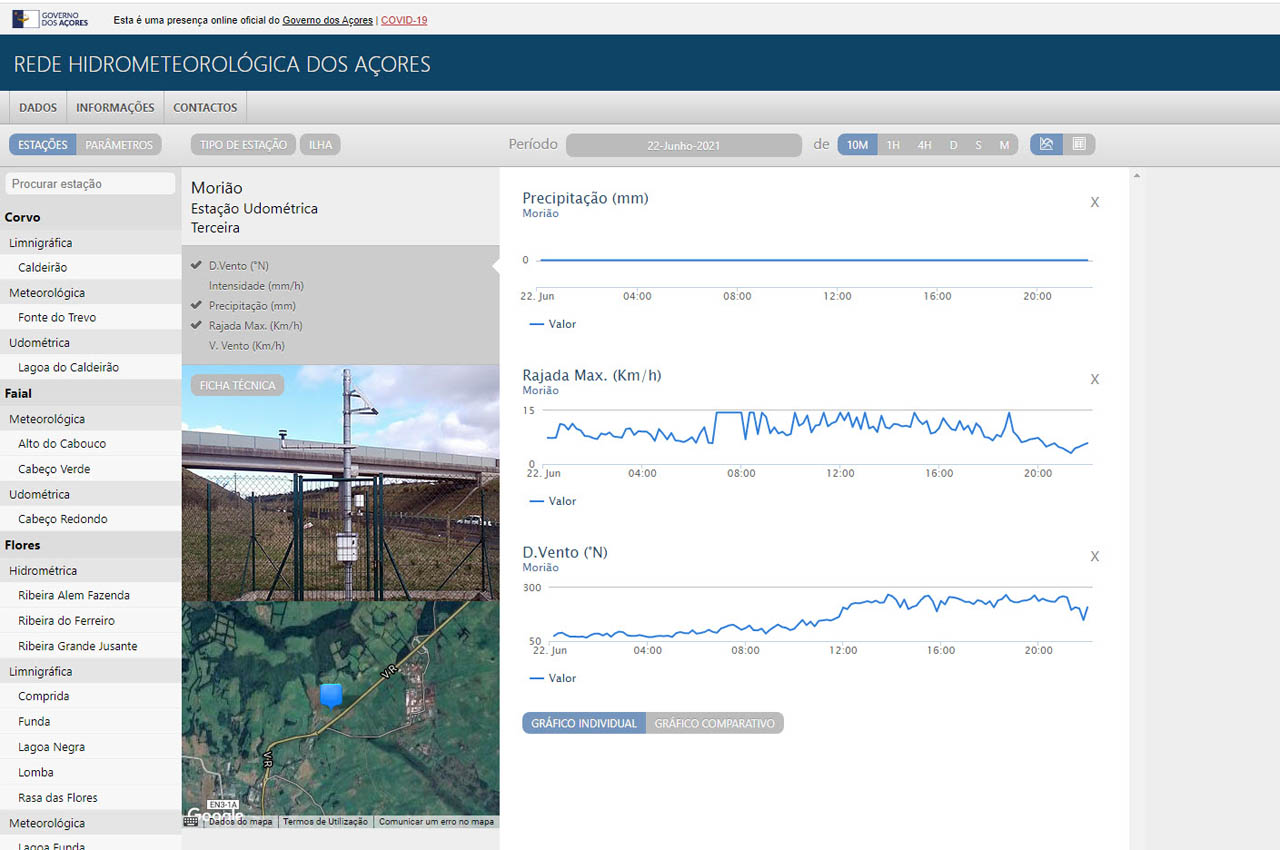Open the Ilha filter dropdown
The width and height of the screenshot is (1280, 850).
click(x=320, y=145)
